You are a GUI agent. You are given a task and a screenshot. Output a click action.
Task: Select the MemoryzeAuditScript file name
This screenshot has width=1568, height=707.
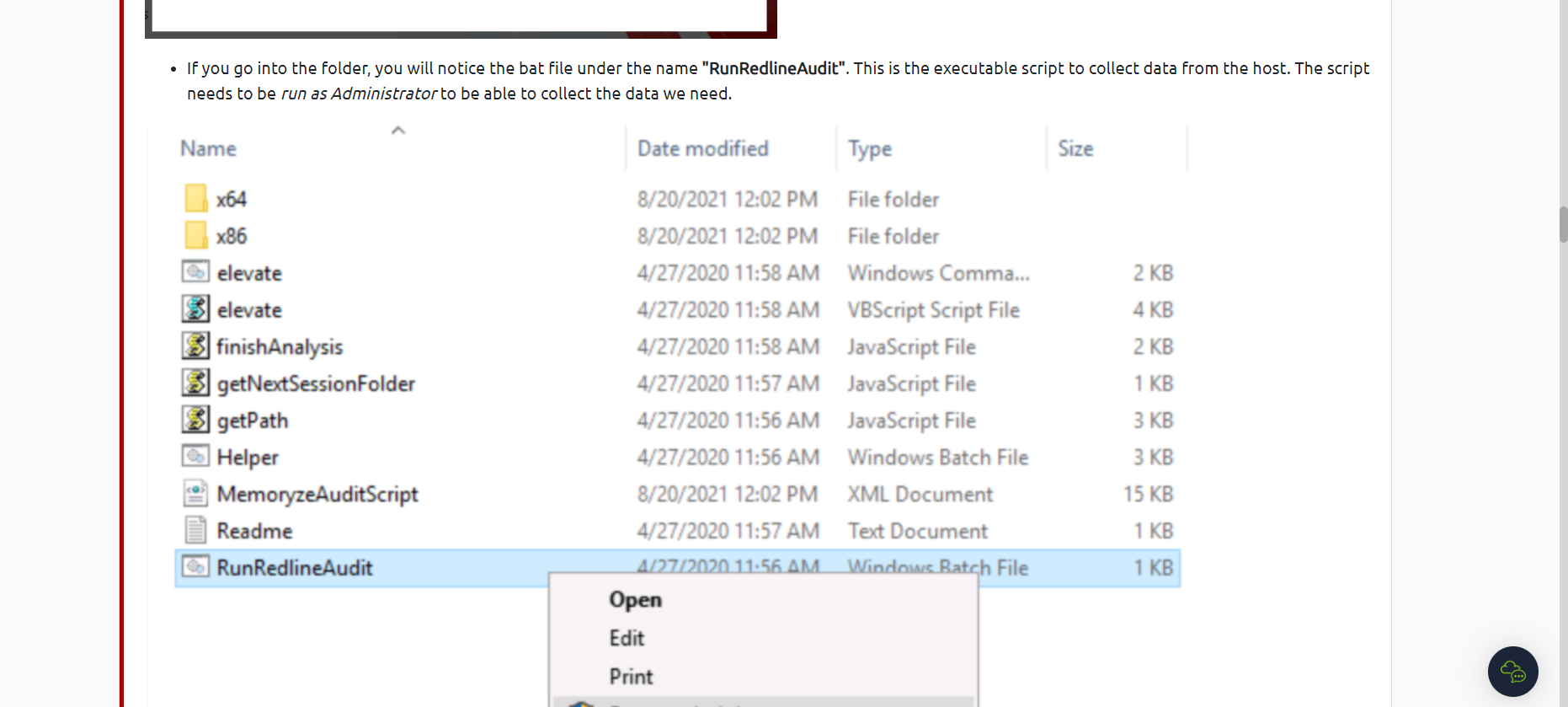tap(317, 495)
